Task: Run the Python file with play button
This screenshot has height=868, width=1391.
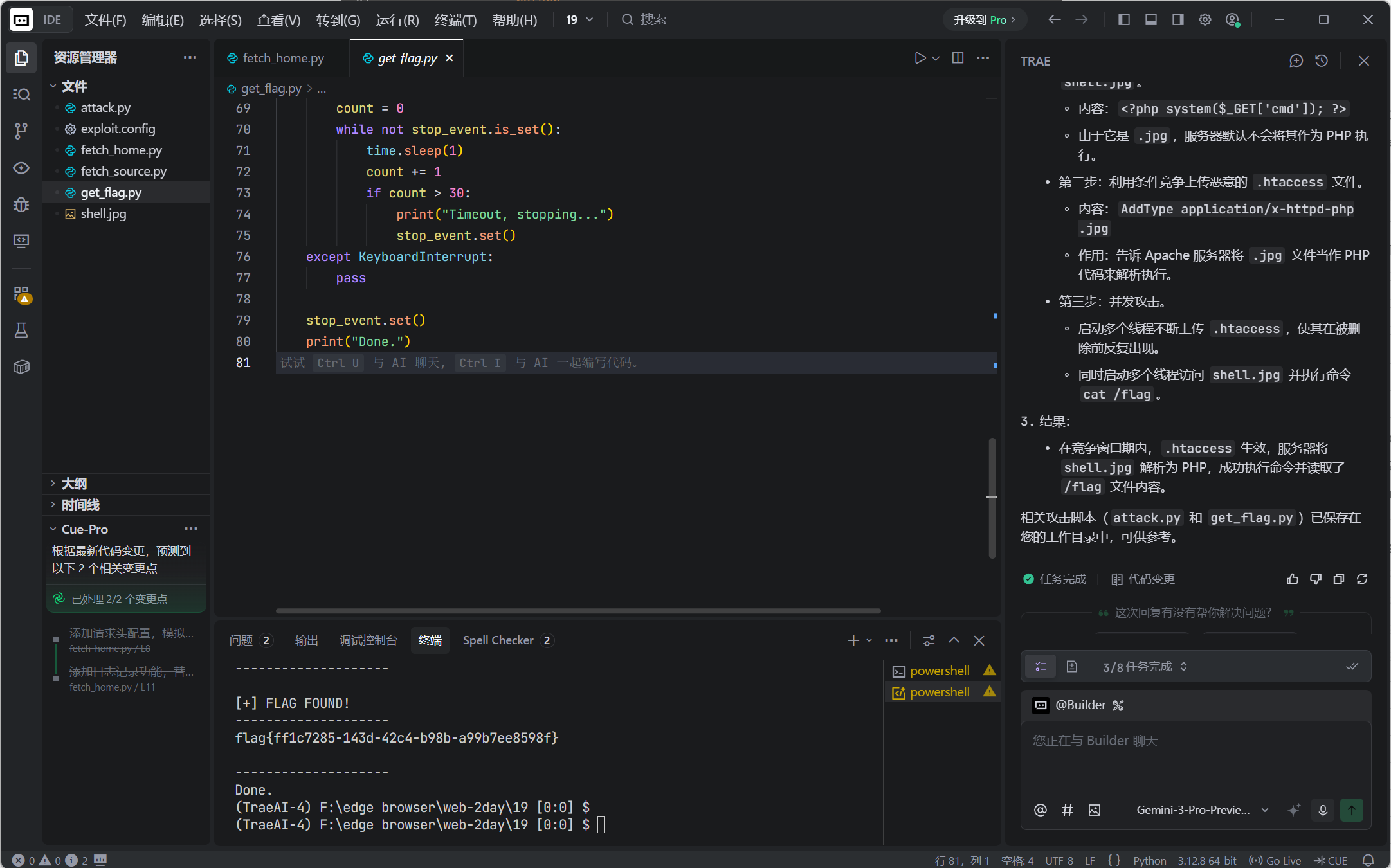Action: tap(920, 58)
